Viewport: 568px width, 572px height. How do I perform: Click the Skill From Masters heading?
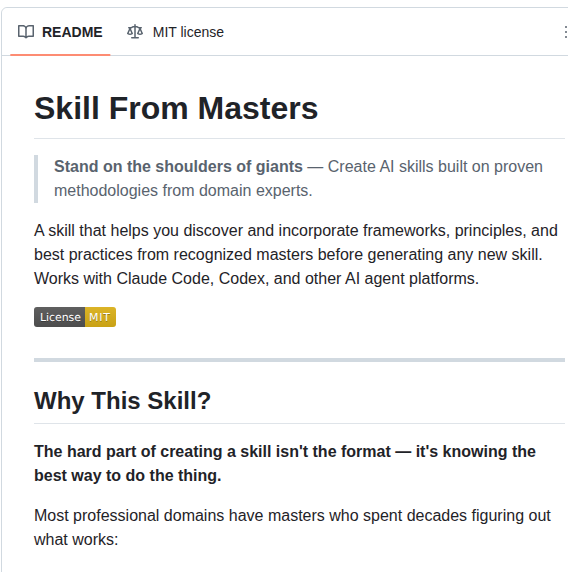176,108
